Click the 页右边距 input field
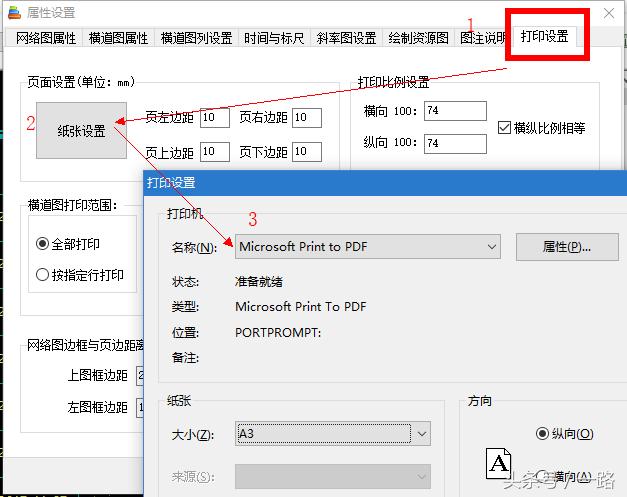This screenshot has width=627, height=497. 307,118
